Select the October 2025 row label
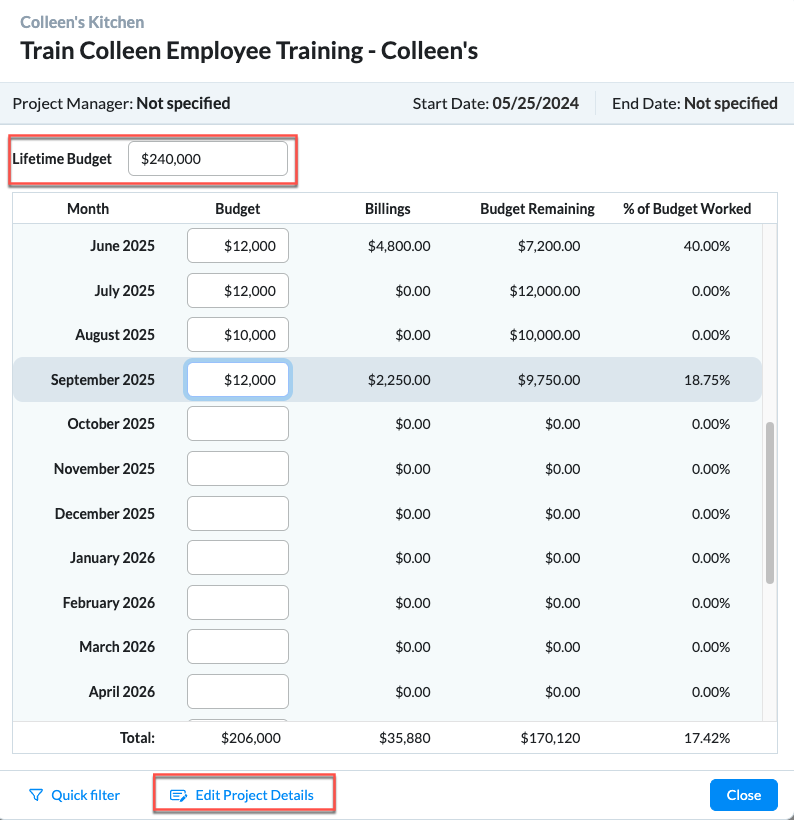794x820 pixels. pyautogui.click(x=111, y=424)
